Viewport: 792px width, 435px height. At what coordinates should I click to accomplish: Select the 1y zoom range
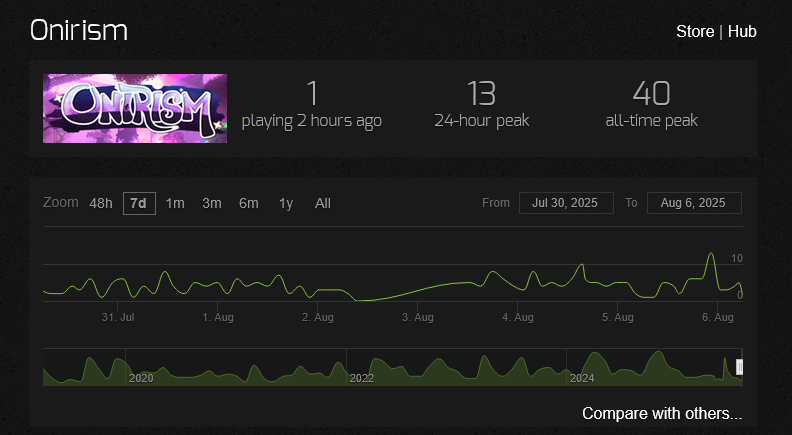click(286, 203)
